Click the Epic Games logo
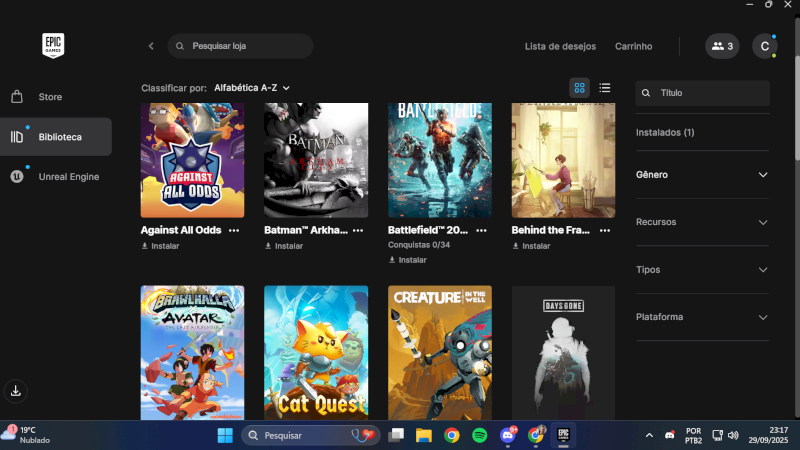The image size is (800, 450). [53, 45]
